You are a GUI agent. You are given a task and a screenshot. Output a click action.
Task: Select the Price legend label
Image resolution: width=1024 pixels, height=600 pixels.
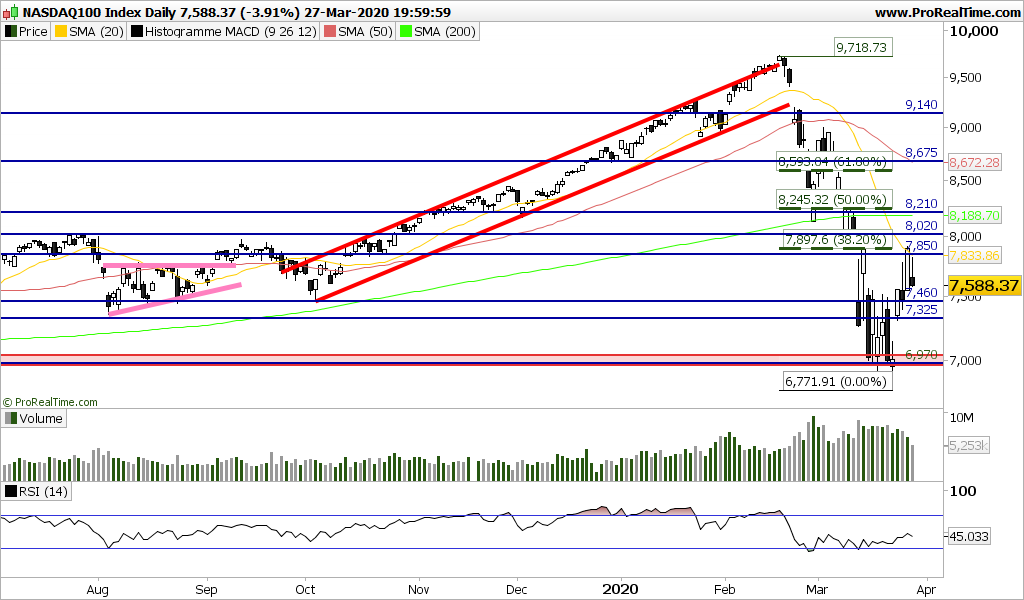point(33,31)
